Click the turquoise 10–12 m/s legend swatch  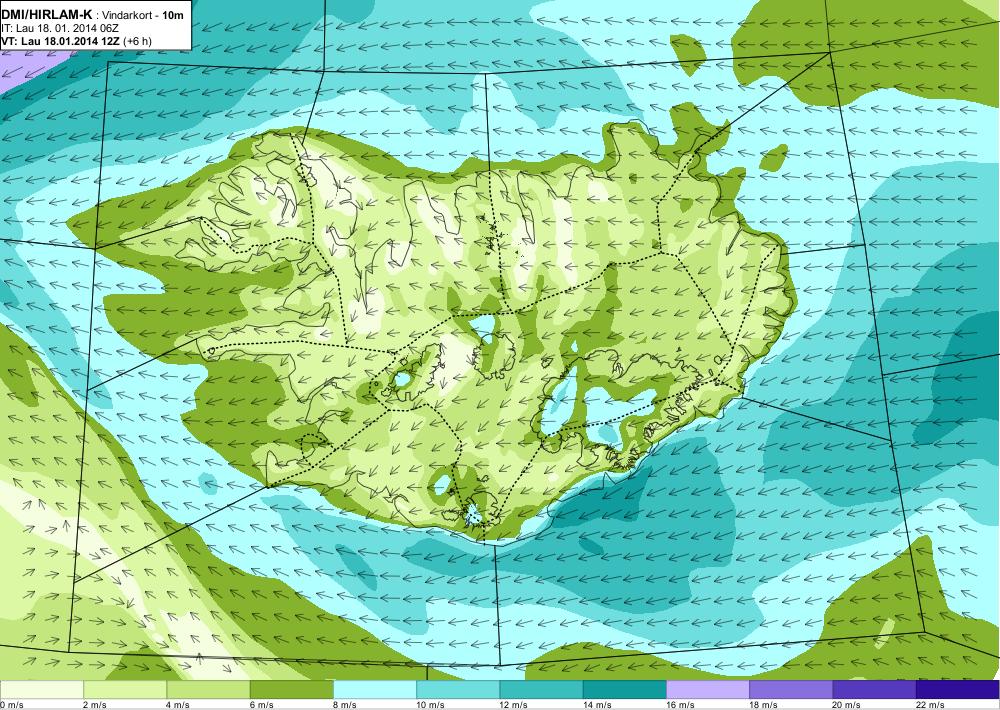(458, 690)
